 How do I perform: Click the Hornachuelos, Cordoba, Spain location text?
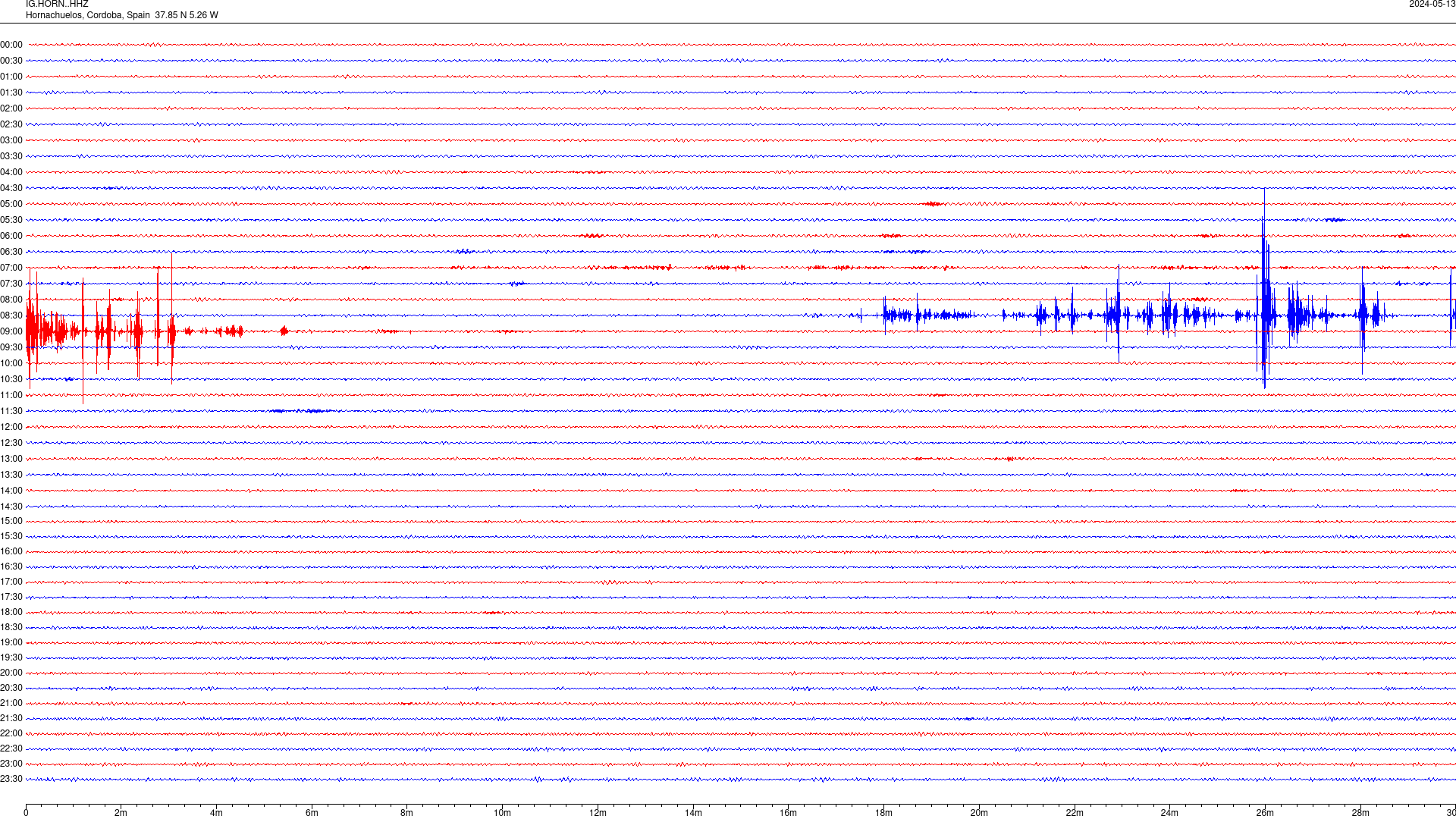[88, 15]
